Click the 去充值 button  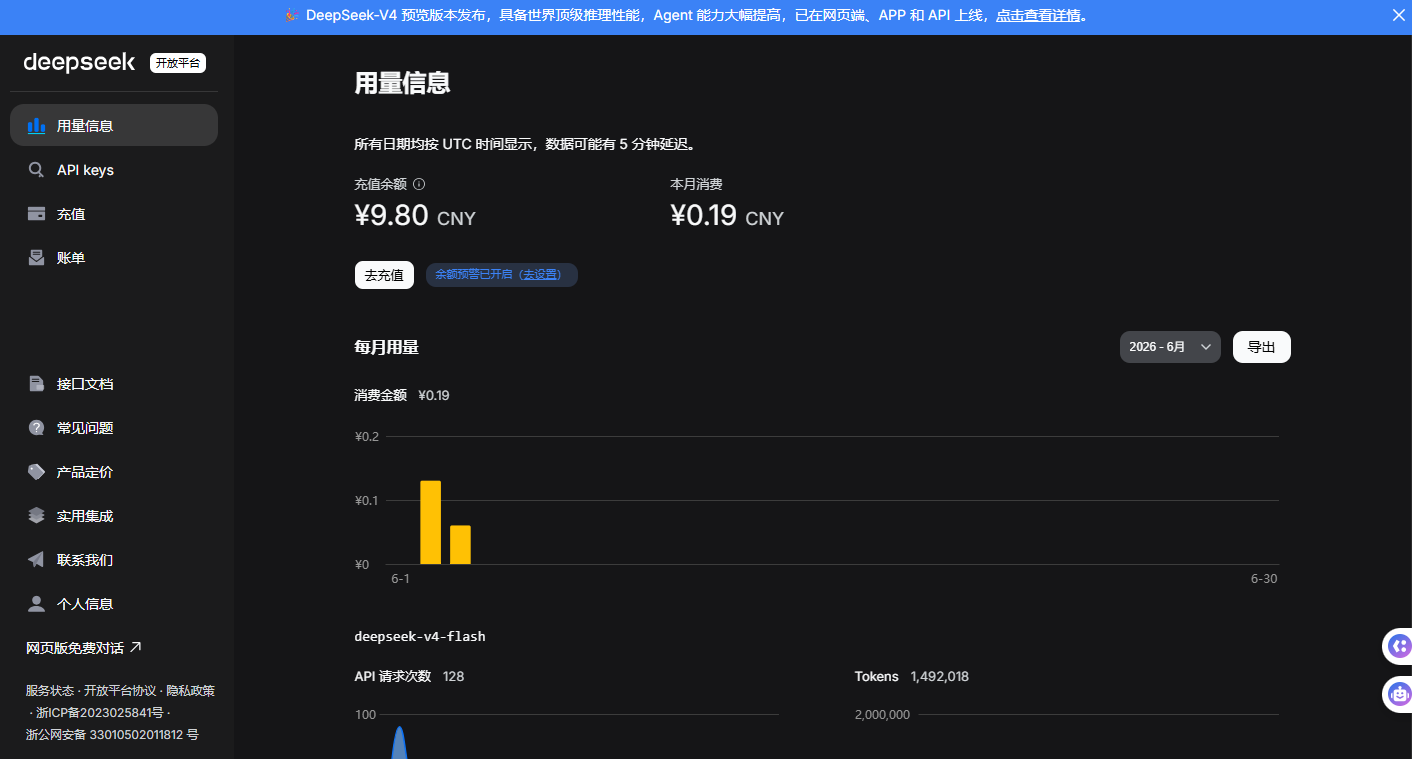coord(384,275)
